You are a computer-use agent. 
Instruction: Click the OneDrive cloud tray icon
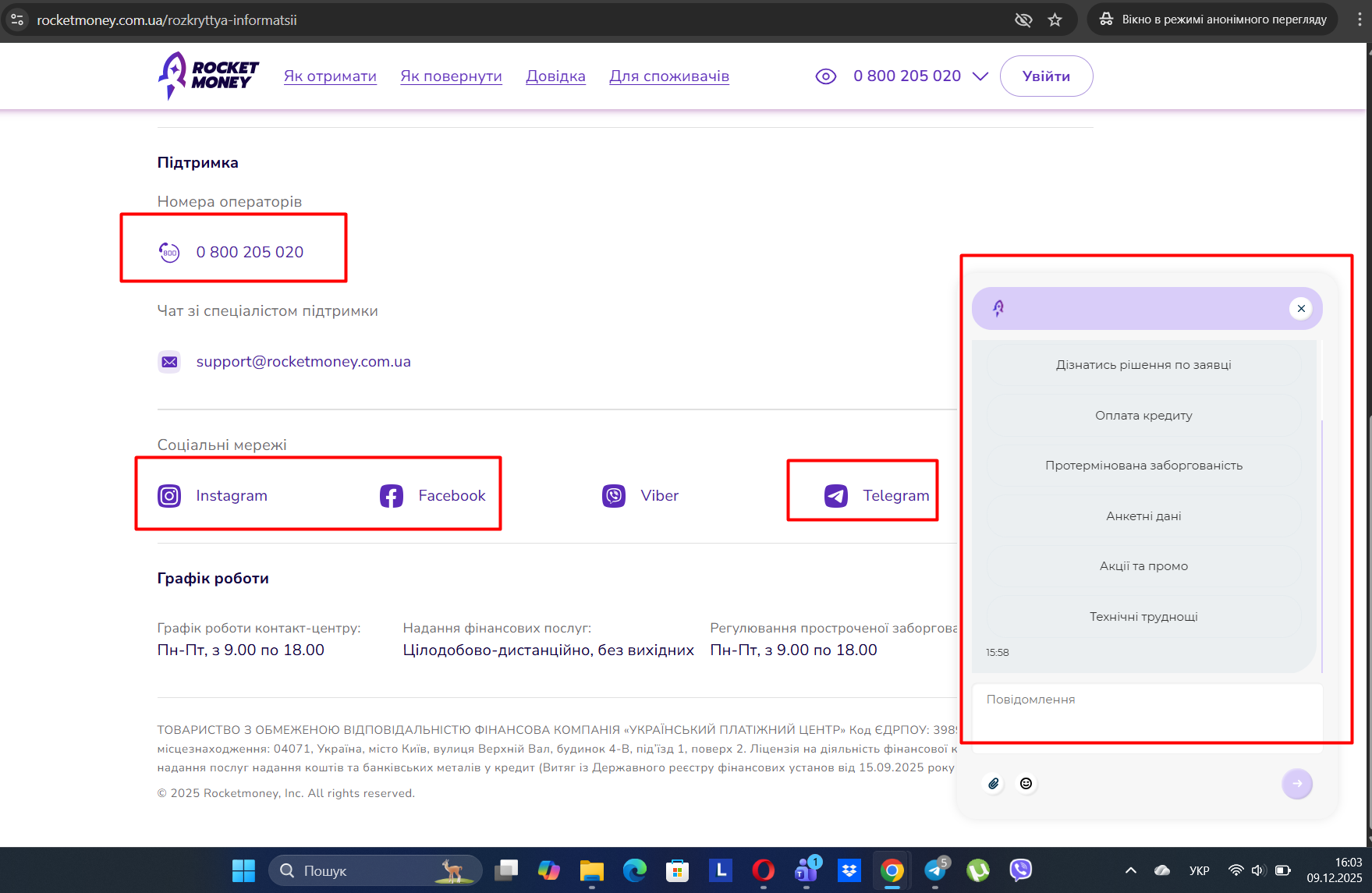1162,870
